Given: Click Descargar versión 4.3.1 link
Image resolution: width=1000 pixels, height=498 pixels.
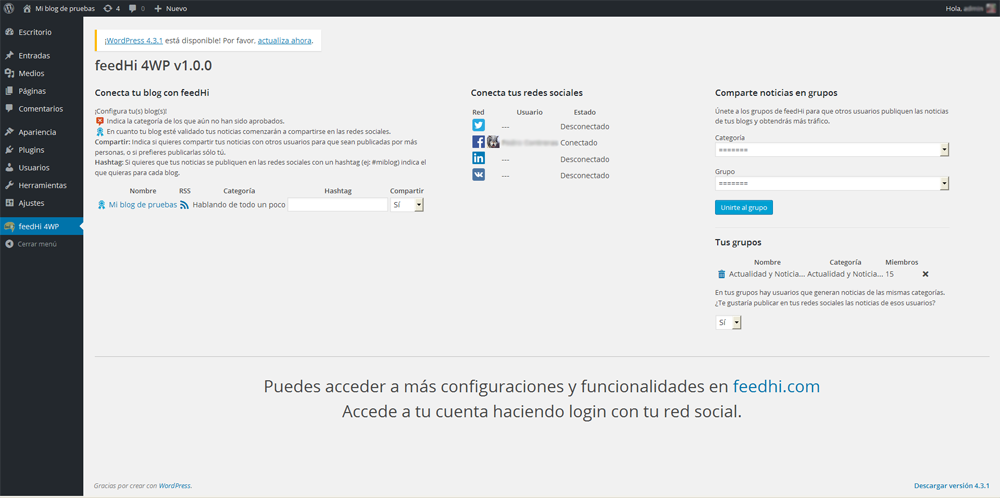Looking at the screenshot, I should [952, 485].
